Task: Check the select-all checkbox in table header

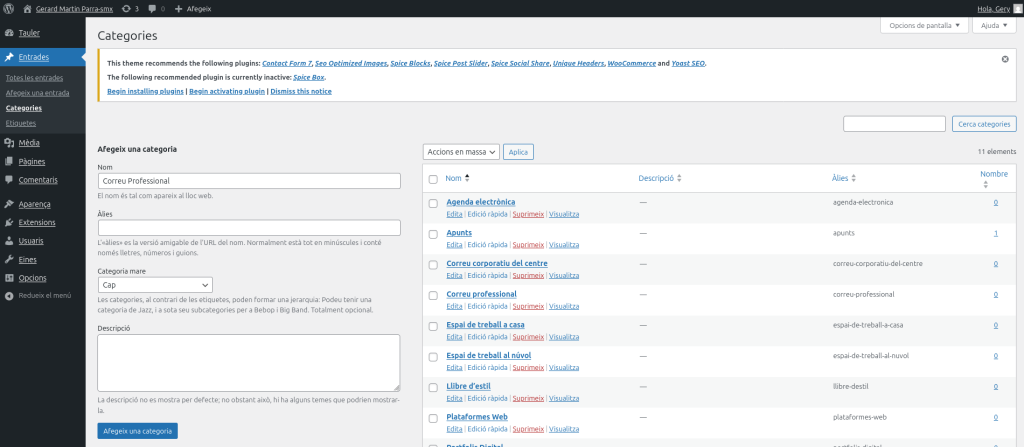Action: coord(433,179)
